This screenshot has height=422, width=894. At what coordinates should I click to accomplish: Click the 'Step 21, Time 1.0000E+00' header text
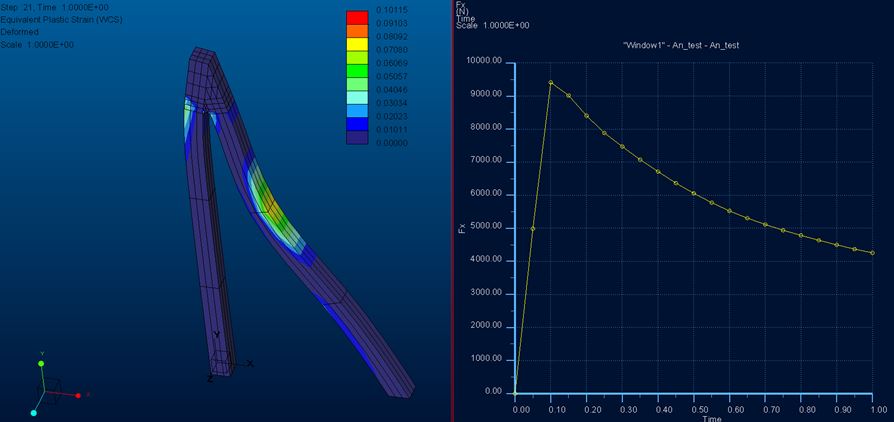pos(55,7)
